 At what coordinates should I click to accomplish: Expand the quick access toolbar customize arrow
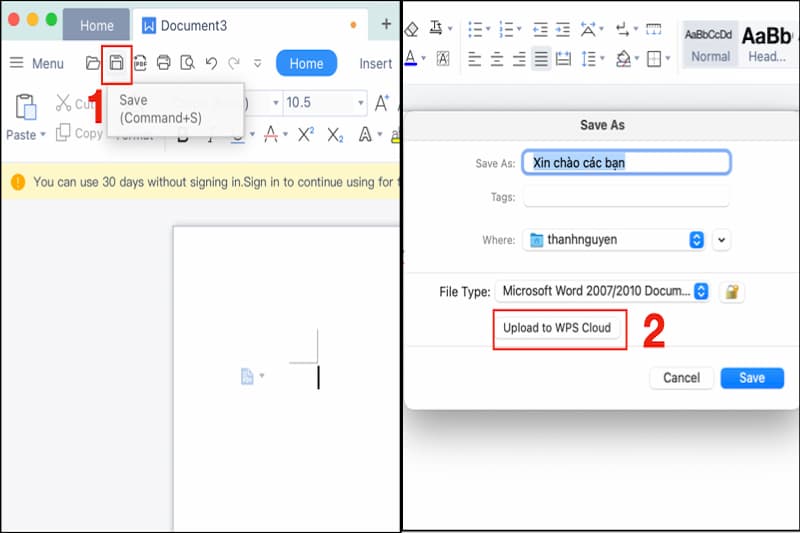click(x=258, y=63)
